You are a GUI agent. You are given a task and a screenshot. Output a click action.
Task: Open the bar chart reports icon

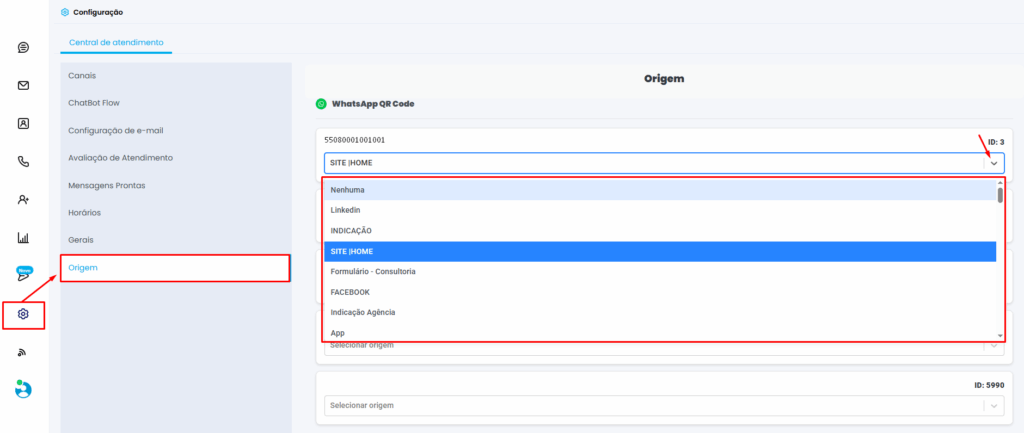coord(23,238)
